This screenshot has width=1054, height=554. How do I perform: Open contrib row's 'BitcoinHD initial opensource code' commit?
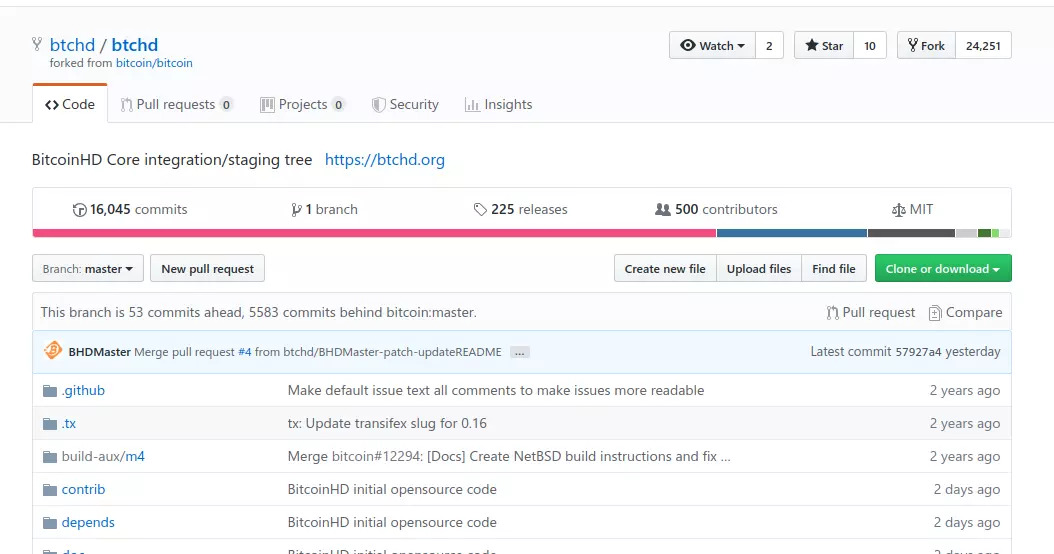[x=392, y=489]
